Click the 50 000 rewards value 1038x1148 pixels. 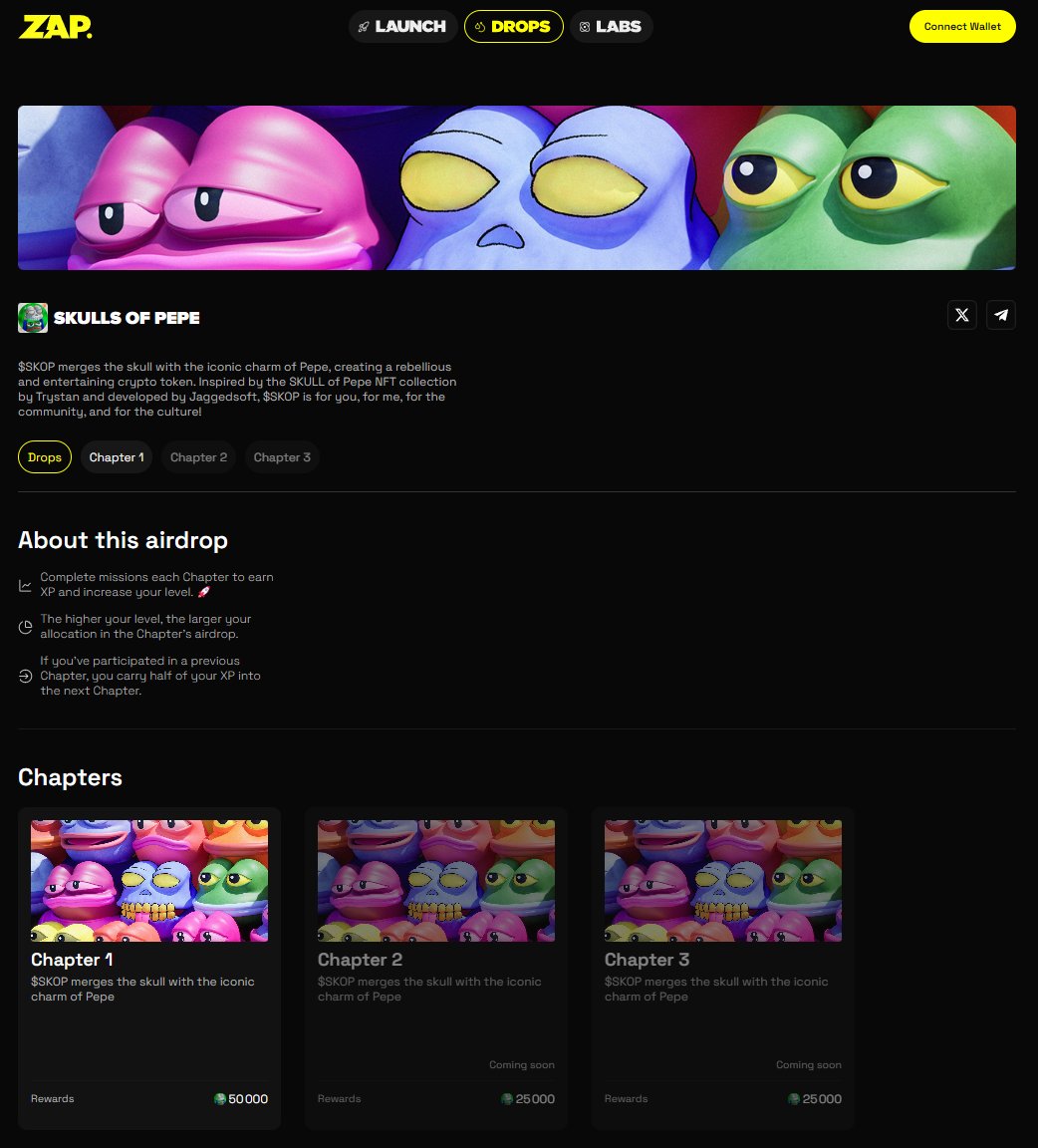pyautogui.click(x=248, y=1099)
